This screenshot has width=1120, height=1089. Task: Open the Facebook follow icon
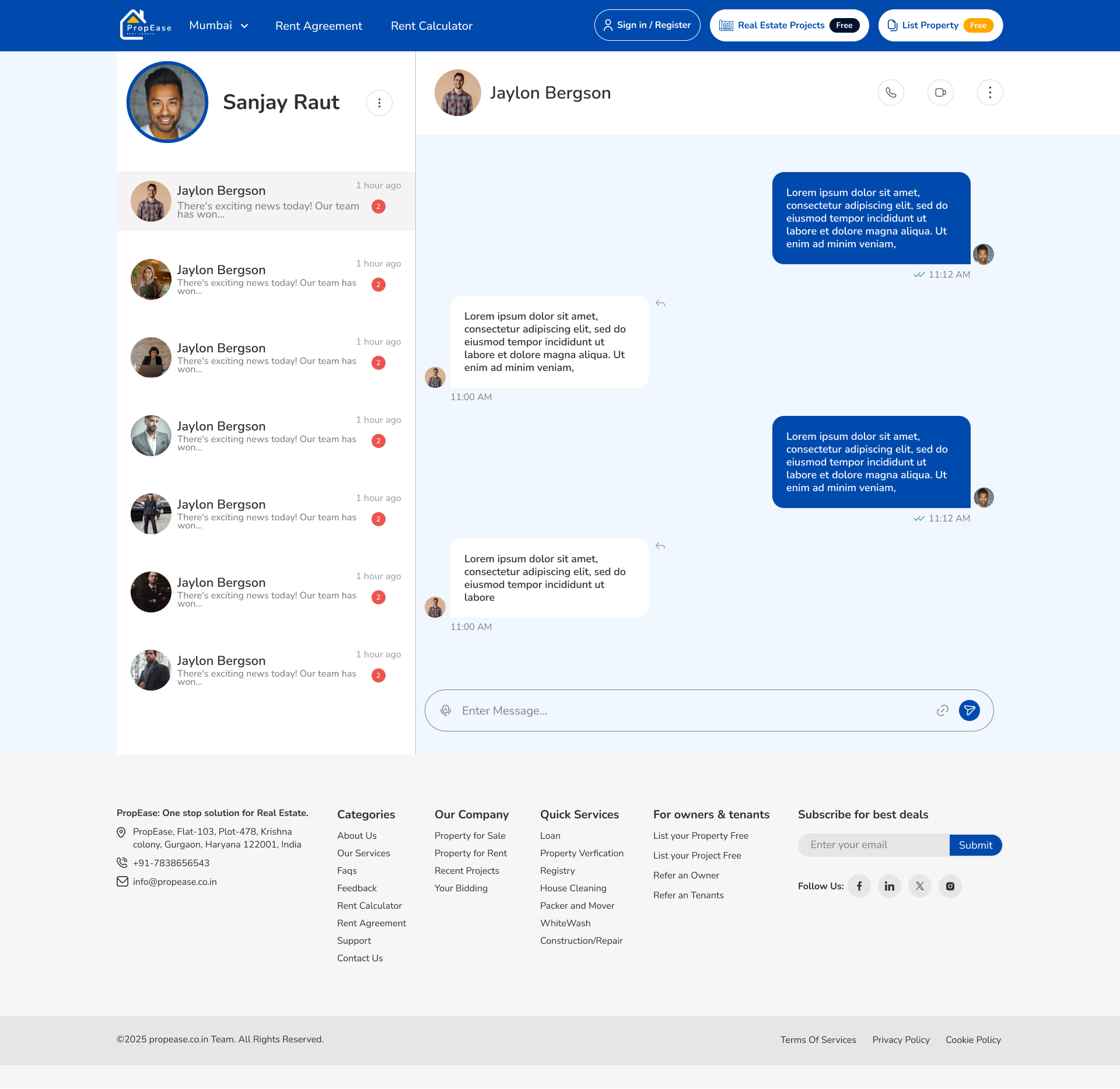click(x=859, y=886)
